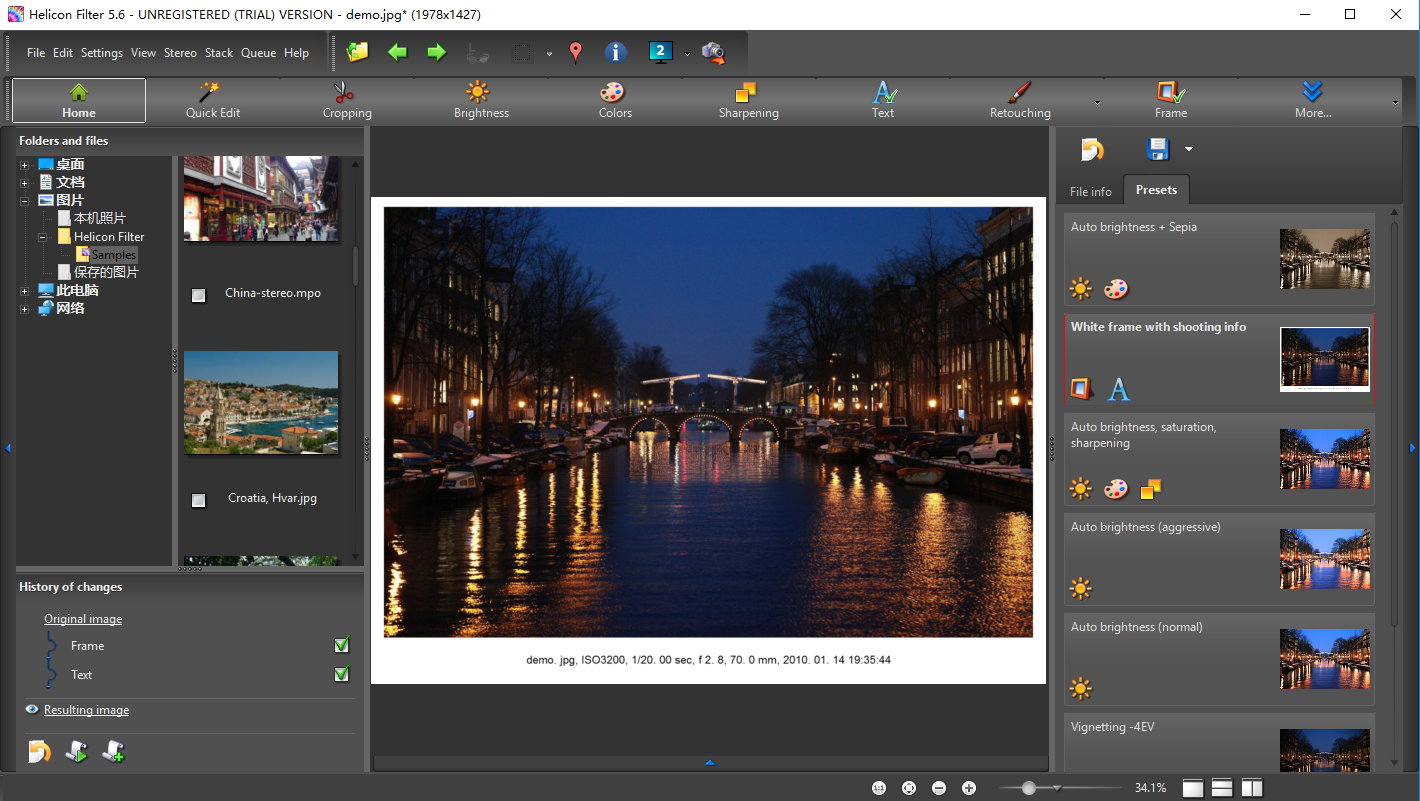The width and height of the screenshot is (1420, 801).
Task: Collapse the Helicon Filter folder node
Action: pyautogui.click(x=43, y=237)
